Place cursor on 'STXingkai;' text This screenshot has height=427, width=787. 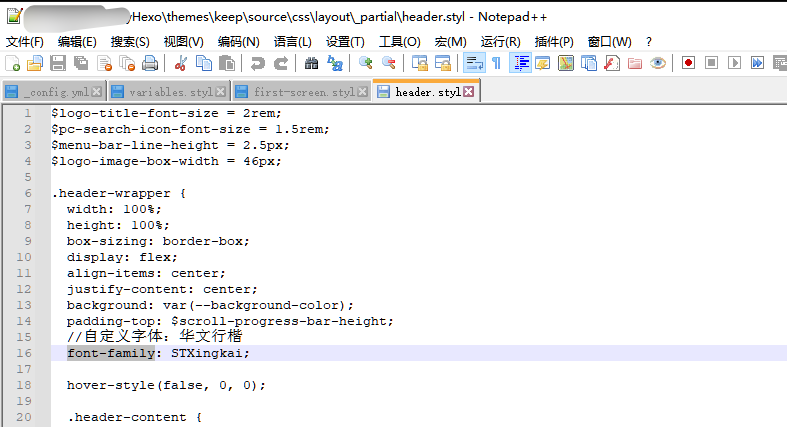point(210,353)
